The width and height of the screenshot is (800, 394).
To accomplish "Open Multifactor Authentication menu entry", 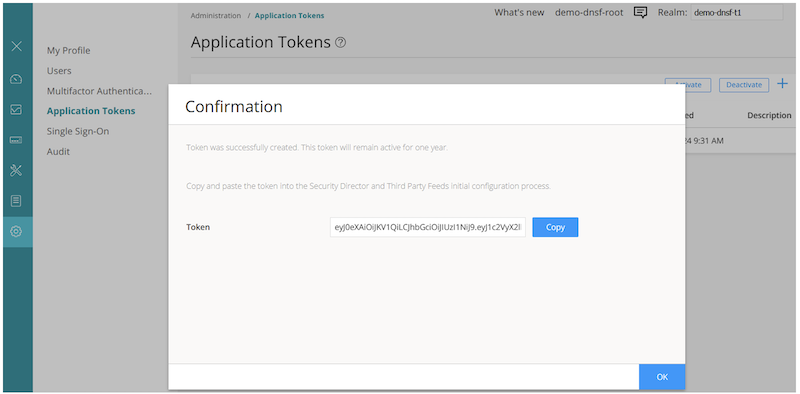I will 99,91.
